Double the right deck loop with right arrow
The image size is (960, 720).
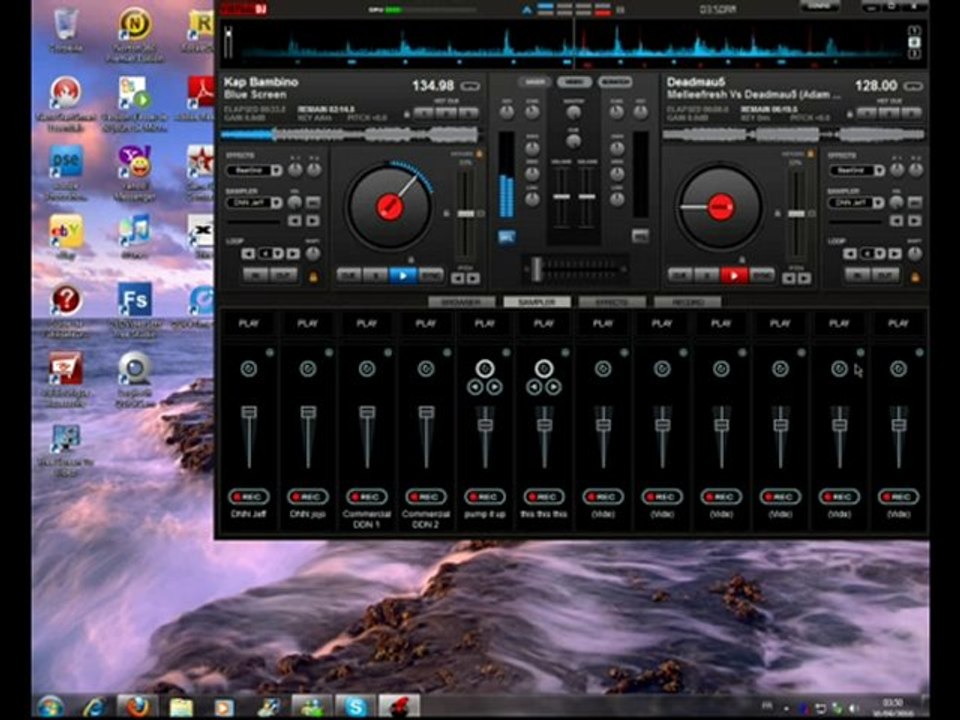pyautogui.click(x=895, y=253)
